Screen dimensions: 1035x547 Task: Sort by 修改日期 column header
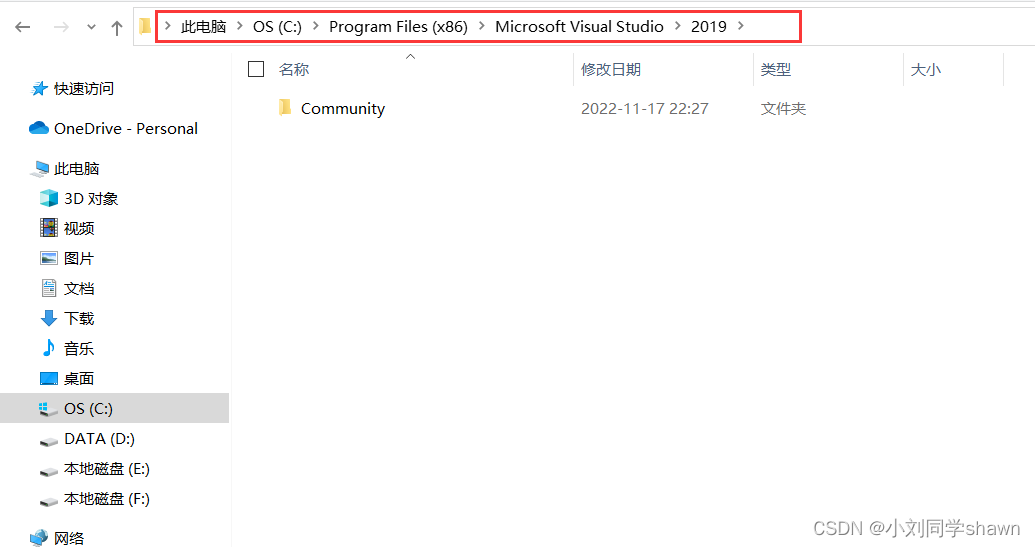pyautogui.click(x=611, y=69)
